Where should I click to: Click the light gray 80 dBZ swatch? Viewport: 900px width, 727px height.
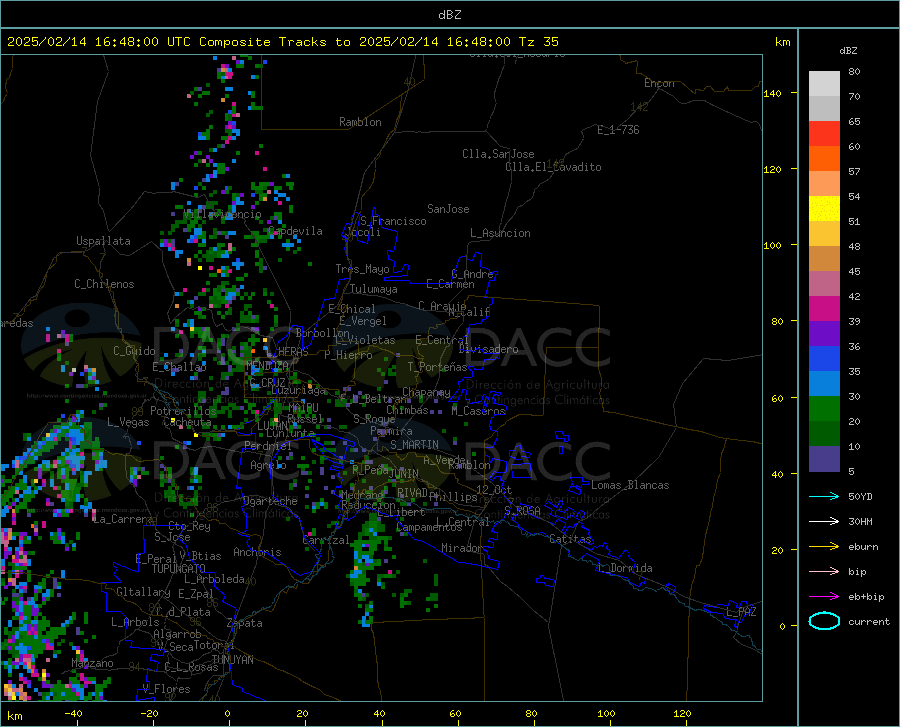[x=824, y=84]
